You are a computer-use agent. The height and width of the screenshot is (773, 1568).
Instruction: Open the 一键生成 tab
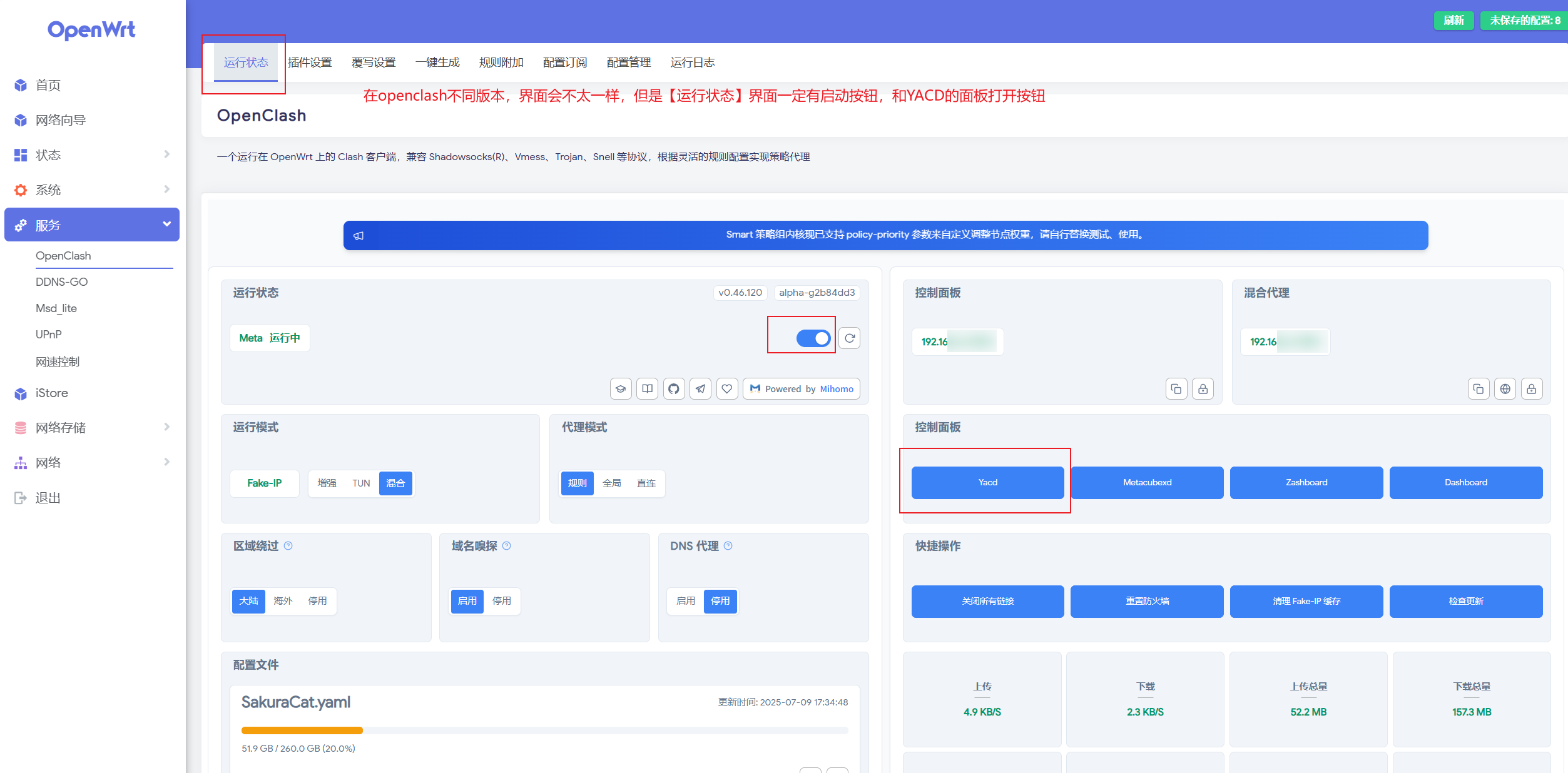pyautogui.click(x=437, y=63)
